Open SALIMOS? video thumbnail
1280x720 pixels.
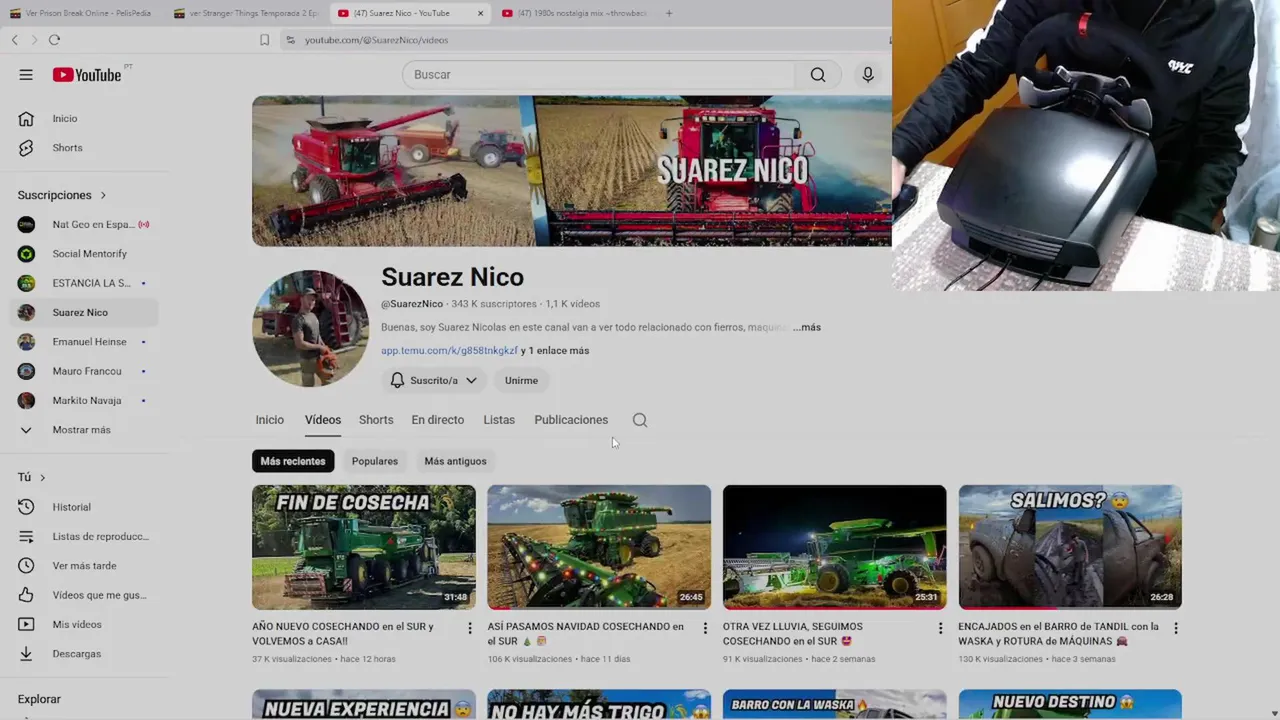(x=1070, y=547)
